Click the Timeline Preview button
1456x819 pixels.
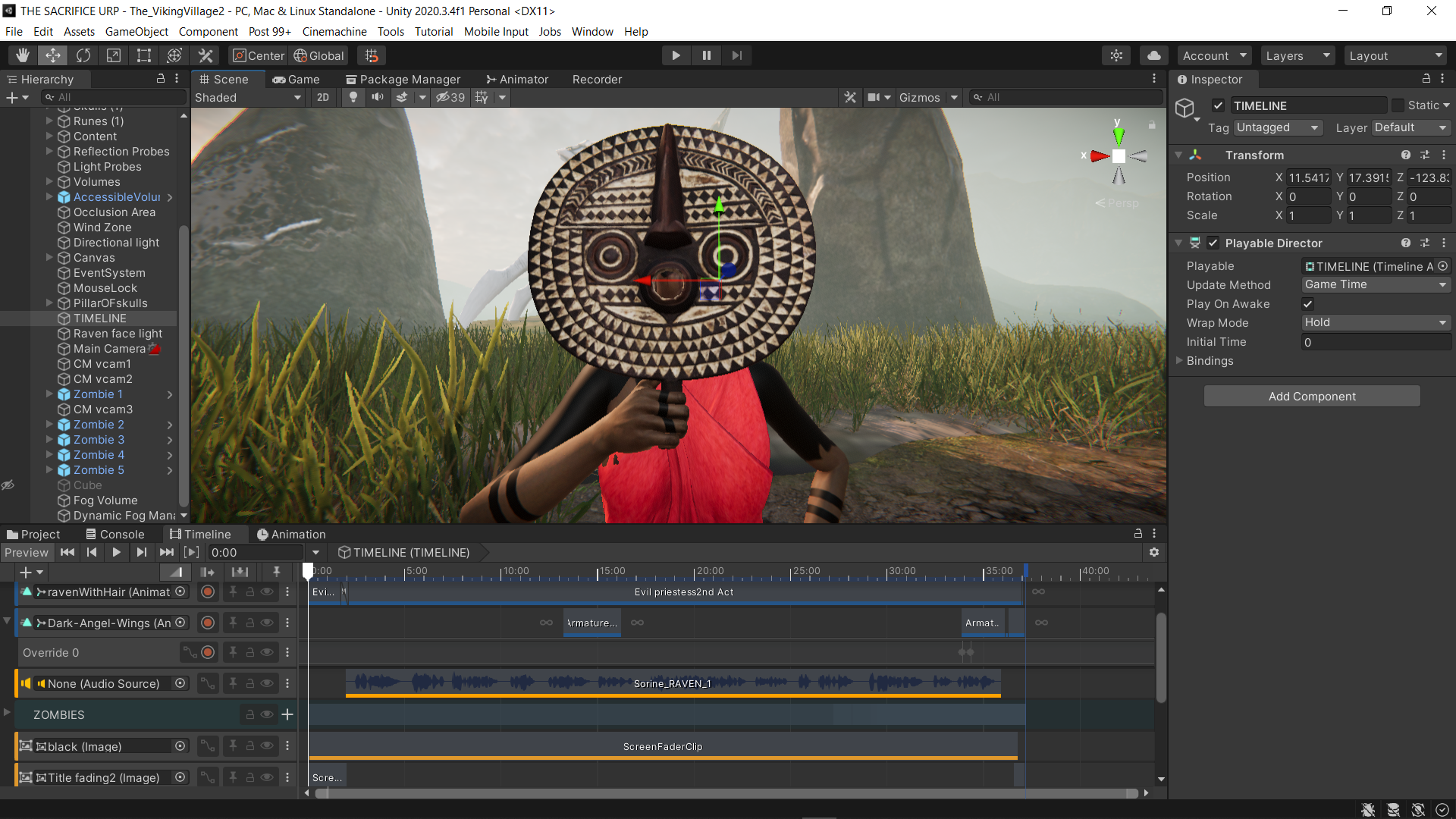tap(26, 552)
